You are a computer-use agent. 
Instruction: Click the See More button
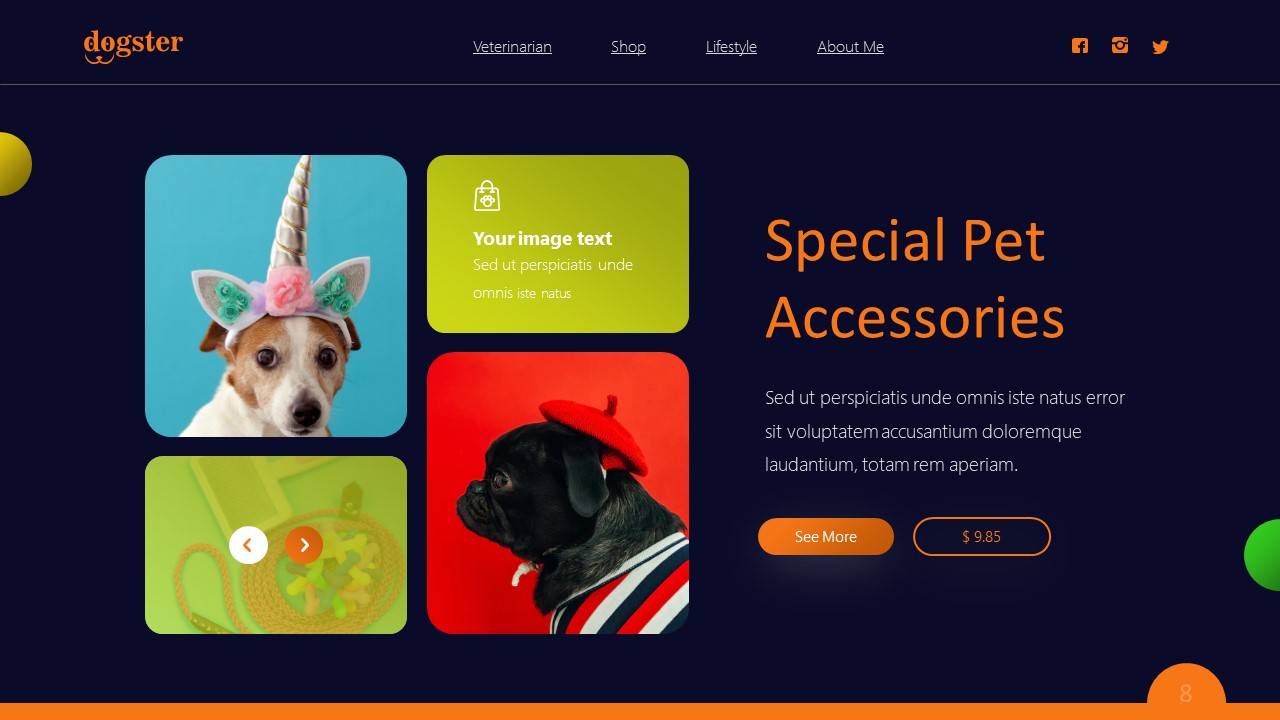tap(826, 537)
